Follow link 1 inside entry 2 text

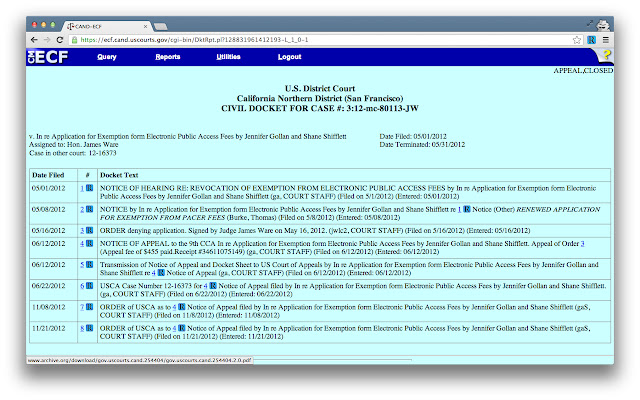(x=459, y=210)
